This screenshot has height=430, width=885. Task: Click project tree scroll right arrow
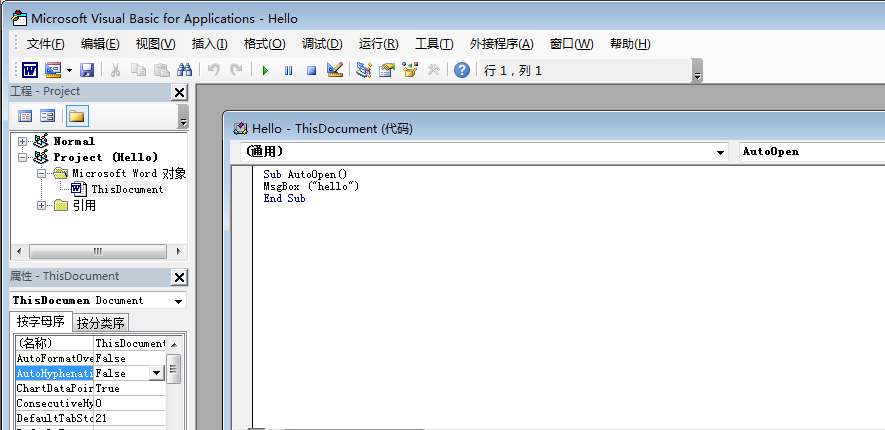pyautogui.click(x=178, y=251)
